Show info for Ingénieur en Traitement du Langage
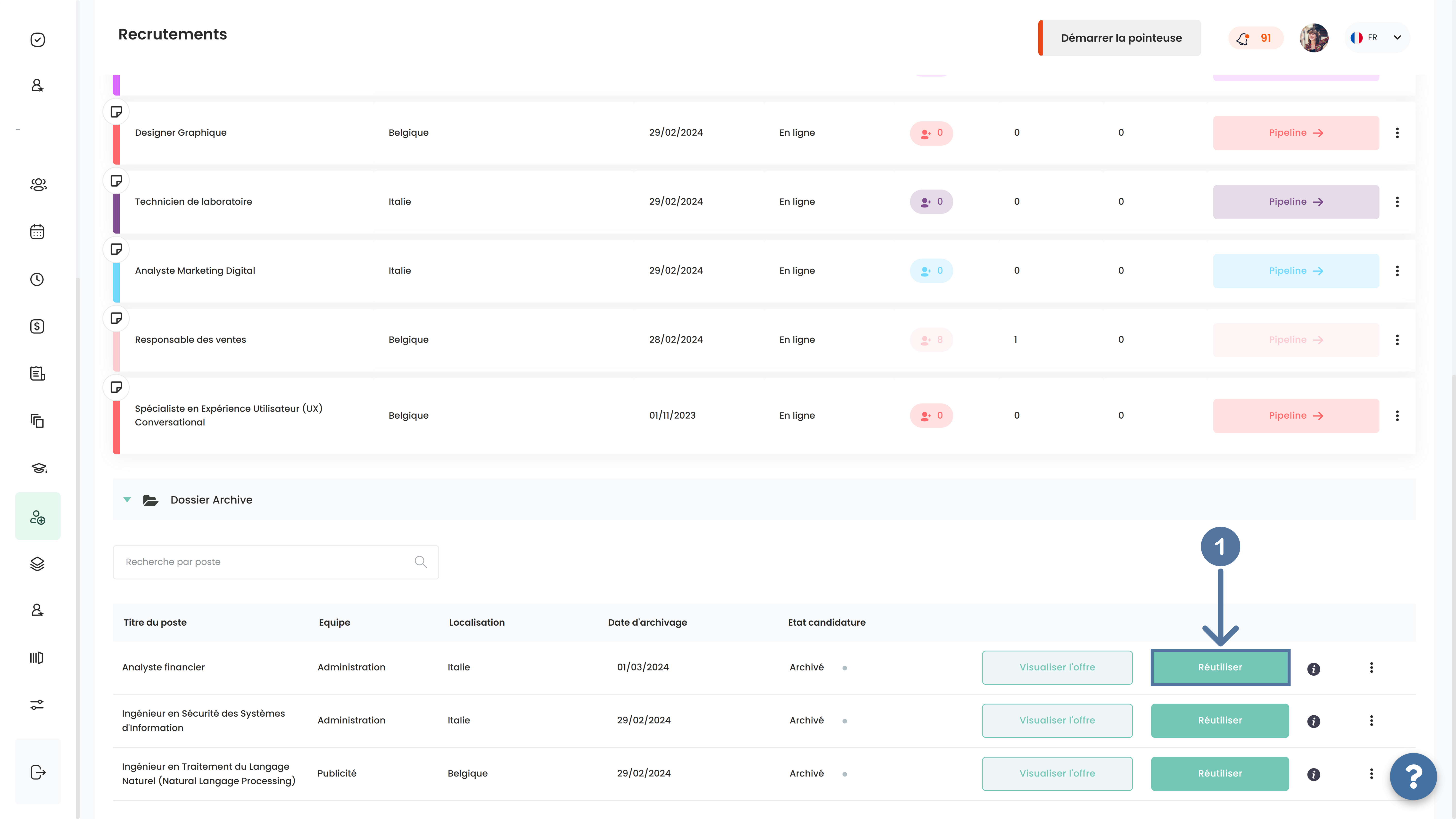This screenshot has height=819, width=1456. click(1314, 775)
